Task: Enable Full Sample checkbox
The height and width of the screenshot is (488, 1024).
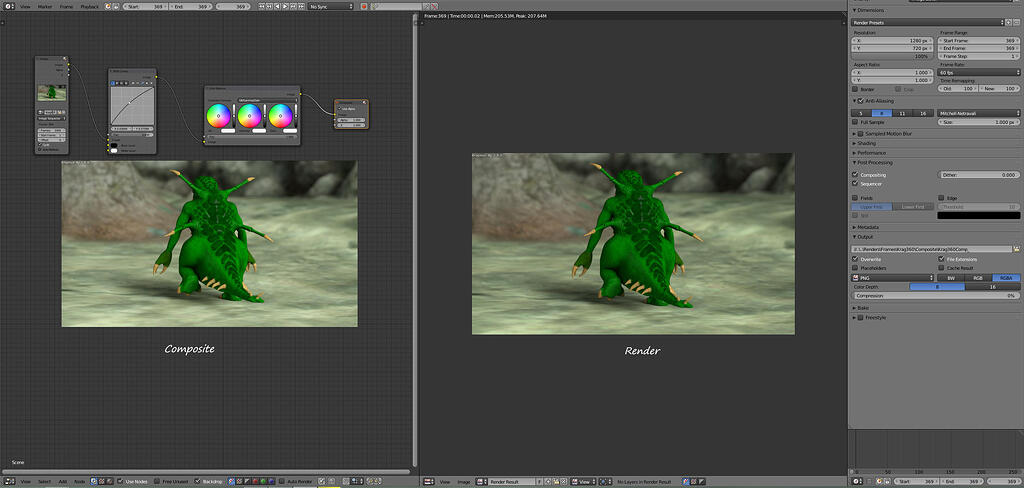Action: 856,122
